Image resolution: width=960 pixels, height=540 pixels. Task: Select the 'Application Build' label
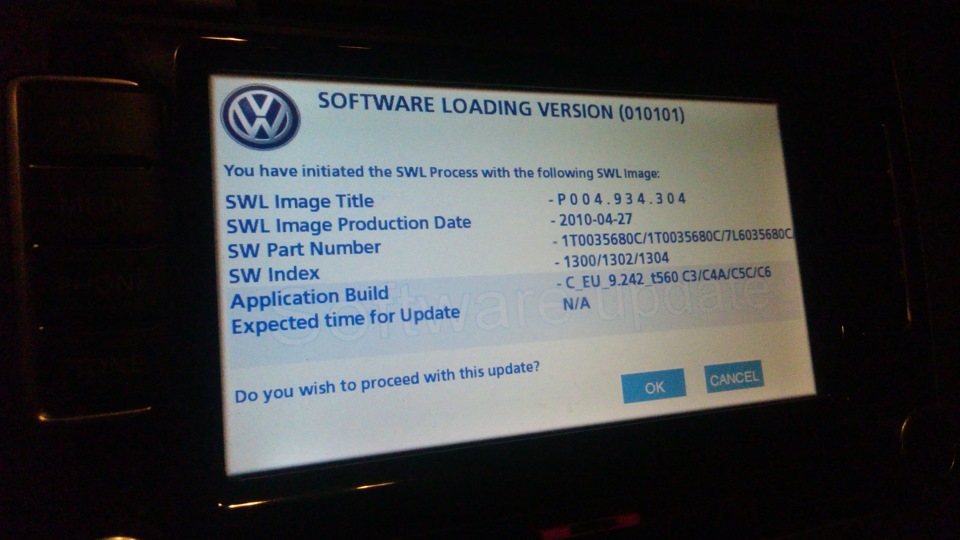coord(309,298)
